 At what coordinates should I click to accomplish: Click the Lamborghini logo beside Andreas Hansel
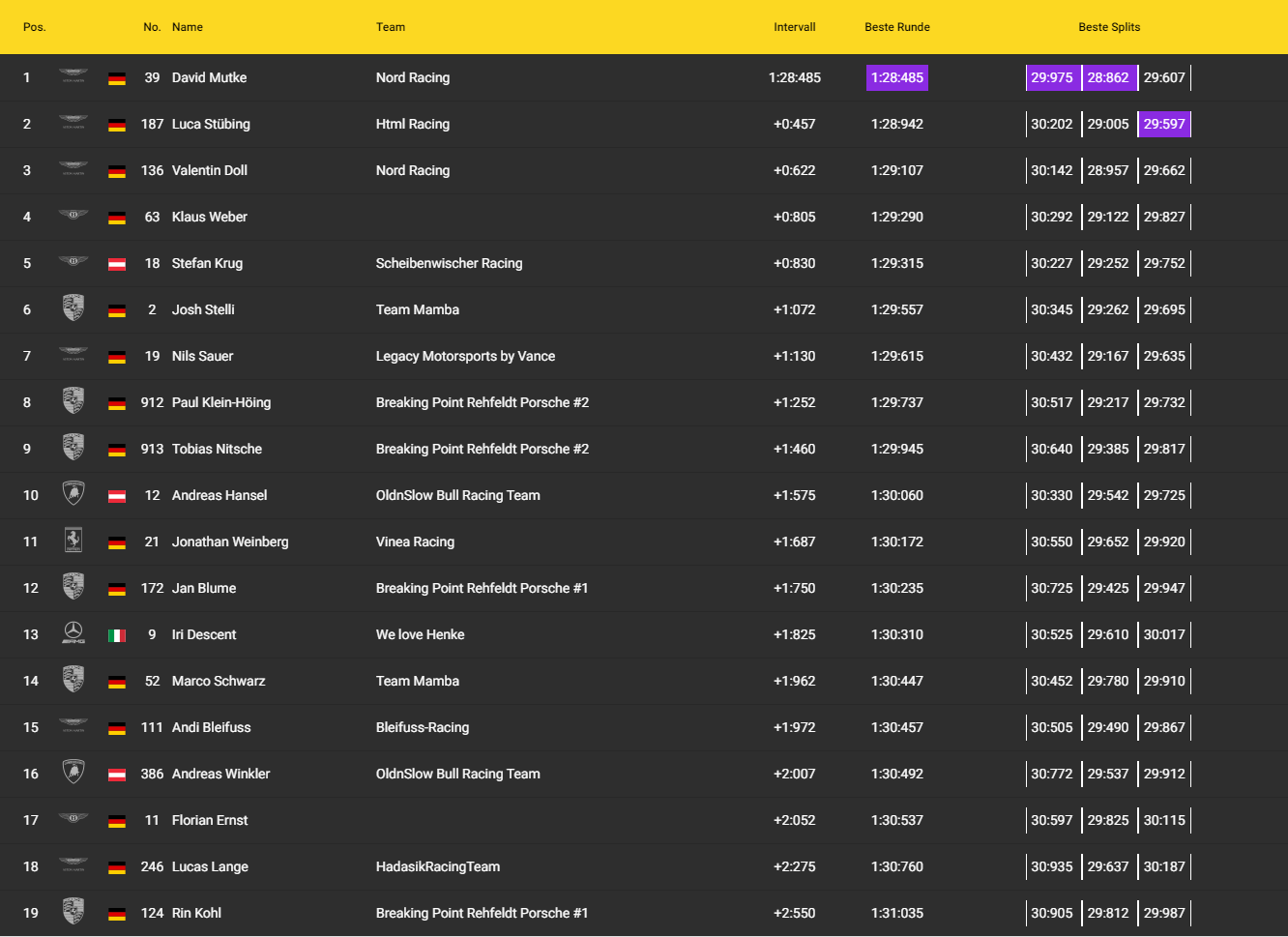(x=73, y=494)
